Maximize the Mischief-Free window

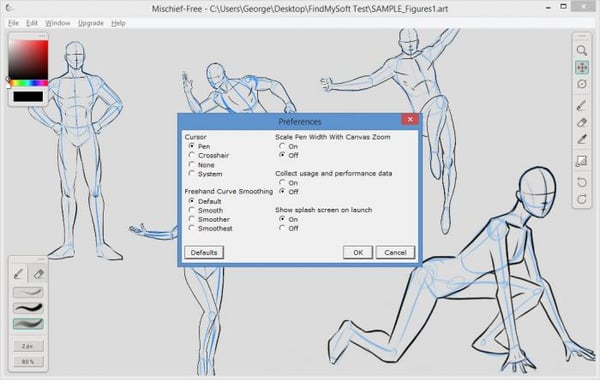[563, 7]
